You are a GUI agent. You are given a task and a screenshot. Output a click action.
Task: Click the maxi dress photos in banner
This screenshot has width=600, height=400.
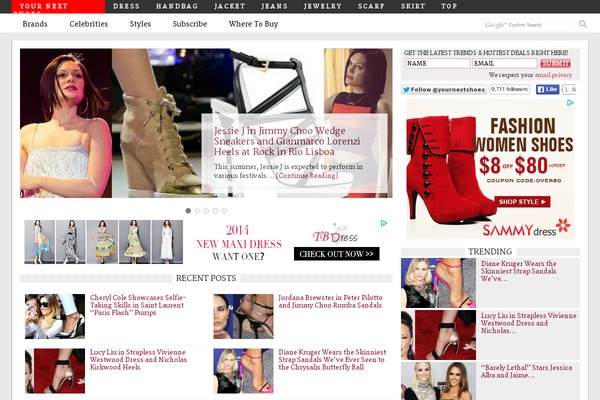click(x=103, y=242)
